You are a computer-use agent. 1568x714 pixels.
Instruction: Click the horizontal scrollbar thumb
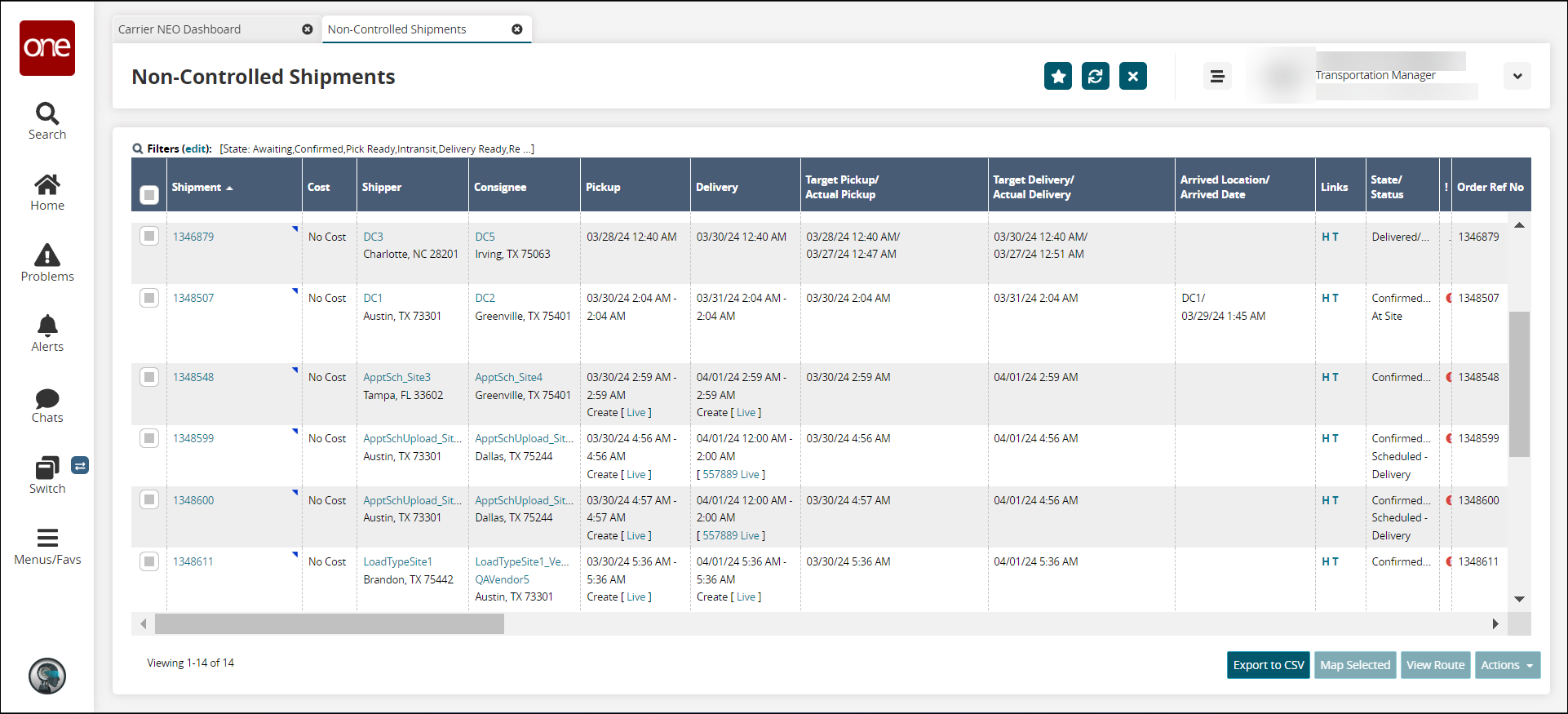(330, 624)
